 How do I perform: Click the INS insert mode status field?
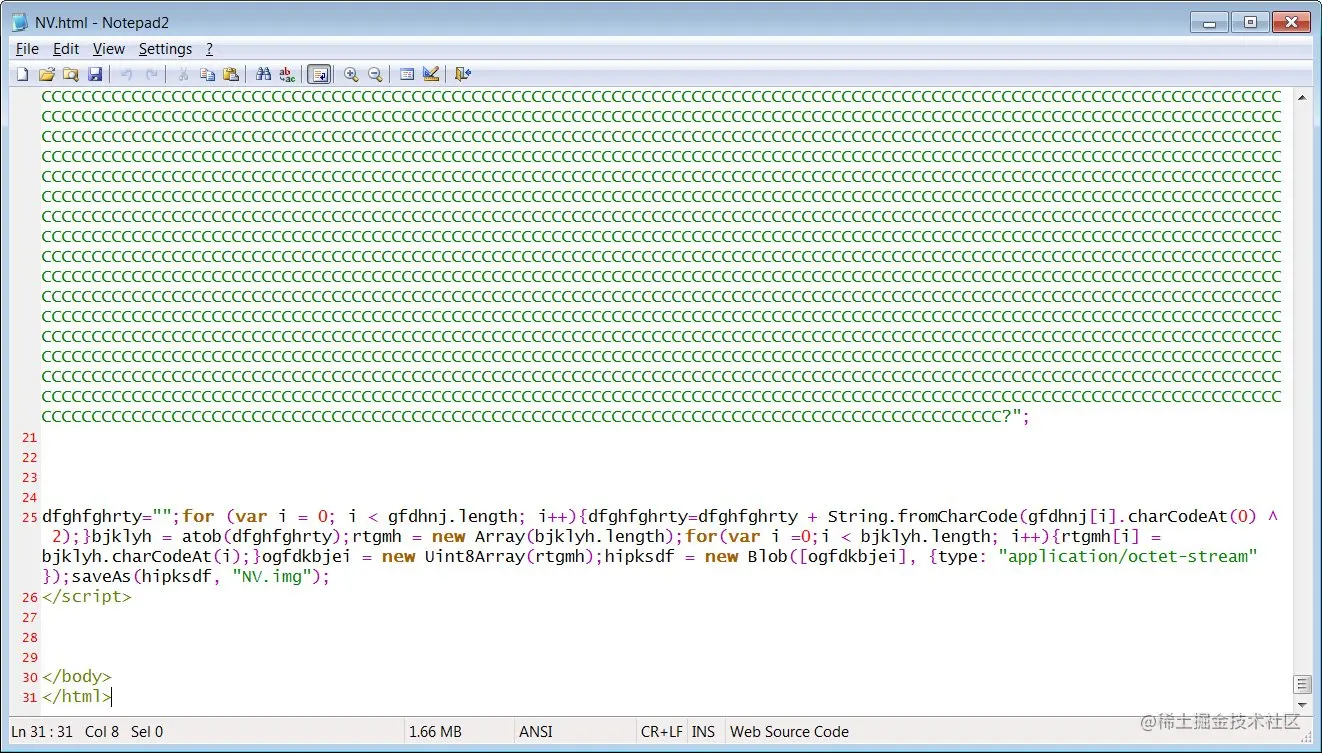703,731
